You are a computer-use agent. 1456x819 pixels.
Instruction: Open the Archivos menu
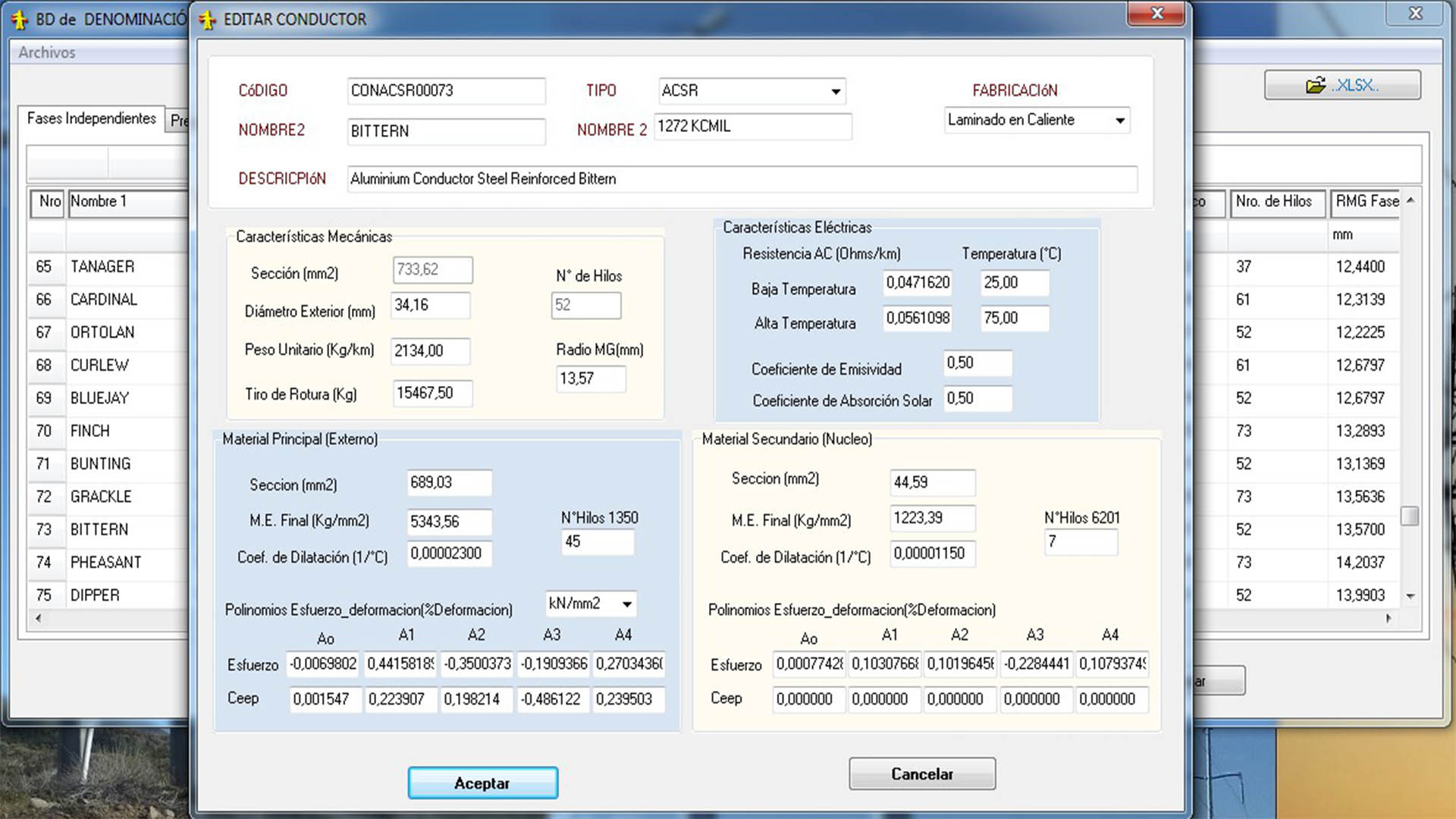click(47, 52)
